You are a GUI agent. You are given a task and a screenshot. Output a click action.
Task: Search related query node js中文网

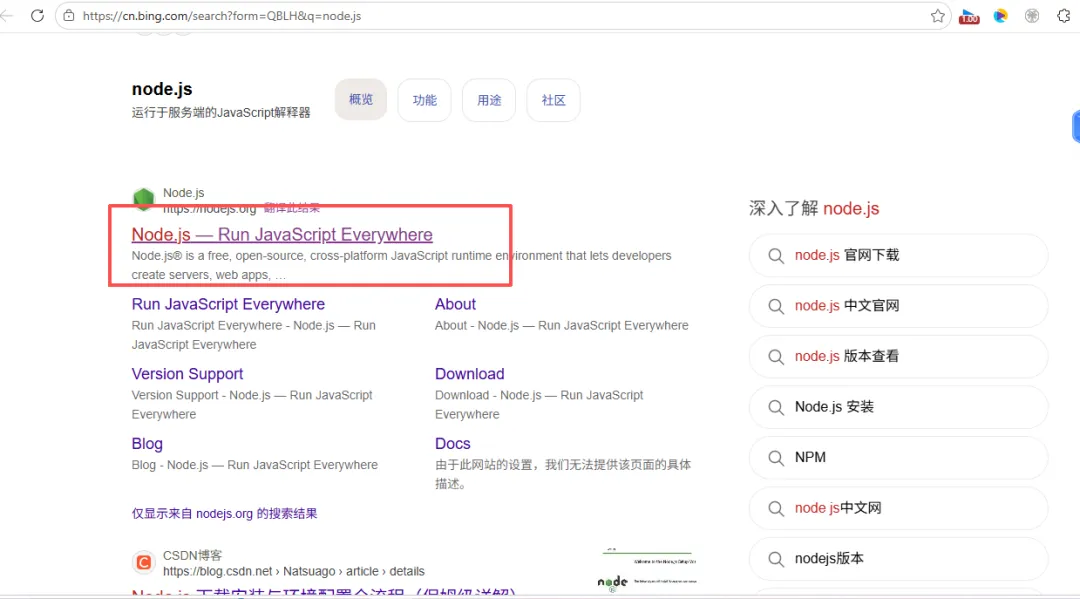(898, 508)
